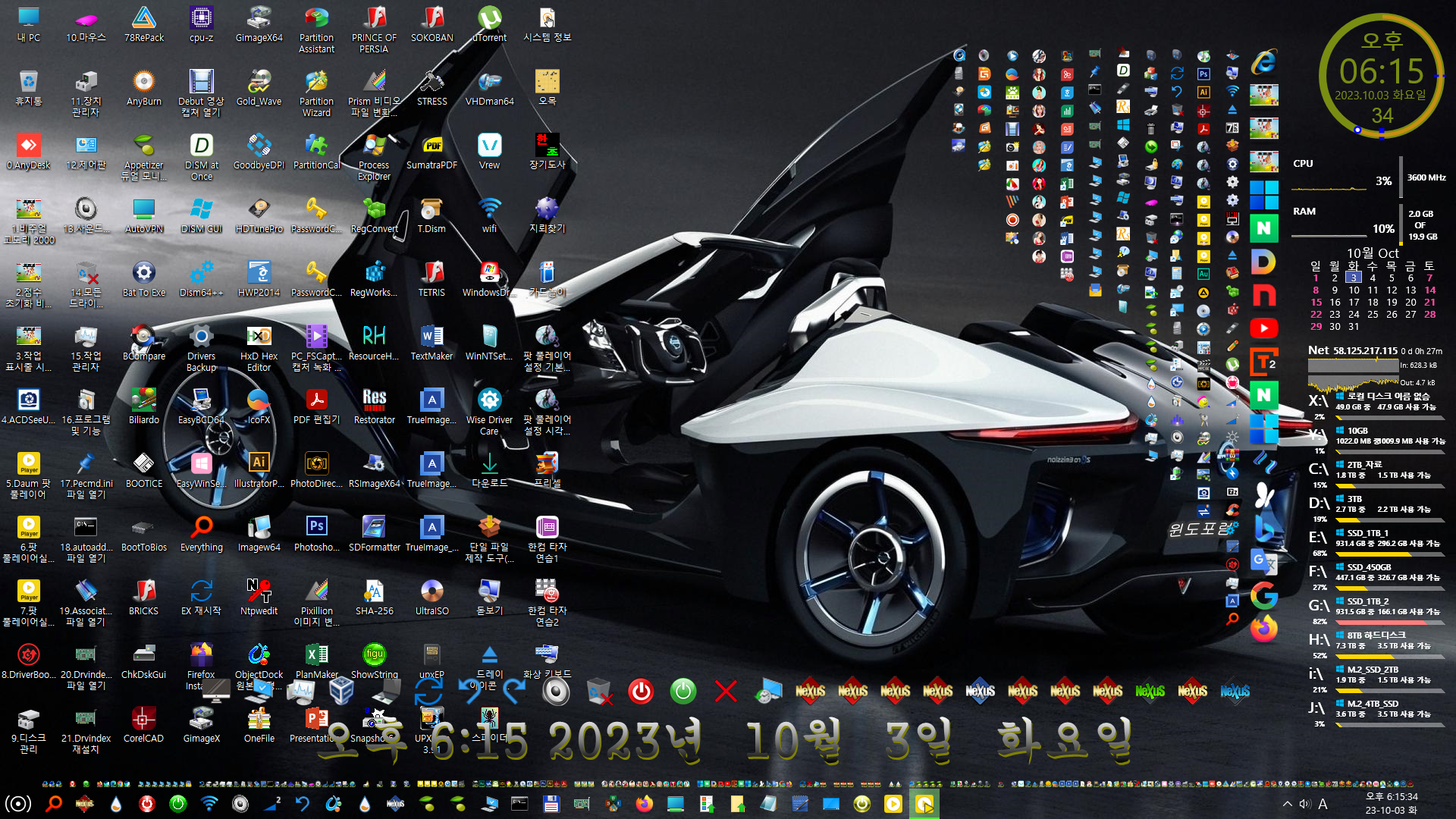This screenshot has height=819, width=1456.
Task: Click the taskbar Wi-Fi icon
Action: 209,804
